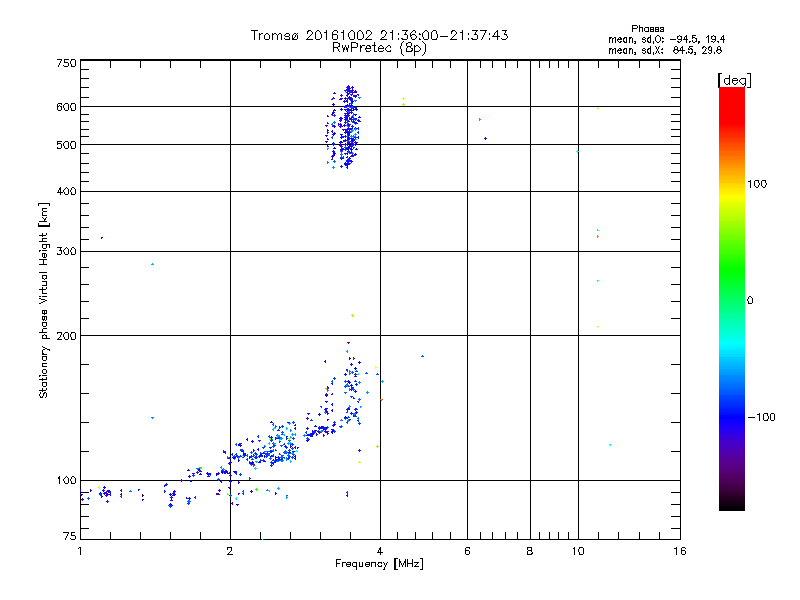
Task: Click the x-axis label '16'
Action: click(680, 551)
